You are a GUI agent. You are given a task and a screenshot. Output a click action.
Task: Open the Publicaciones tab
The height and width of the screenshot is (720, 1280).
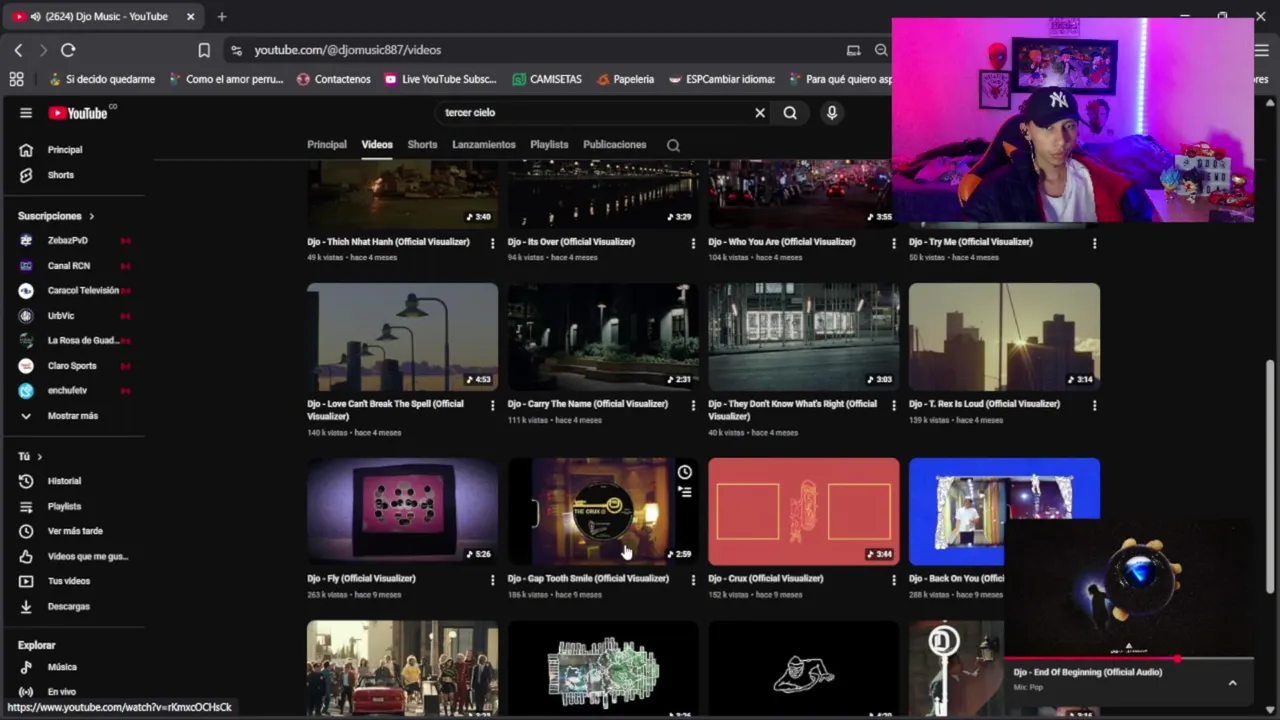[615, 145]
